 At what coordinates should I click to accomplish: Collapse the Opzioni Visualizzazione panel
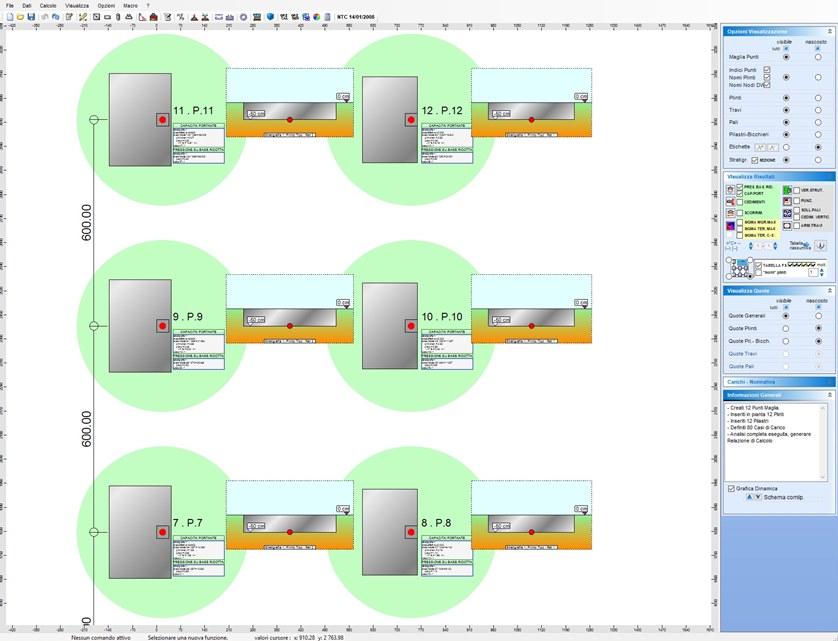tap(828, 31)
